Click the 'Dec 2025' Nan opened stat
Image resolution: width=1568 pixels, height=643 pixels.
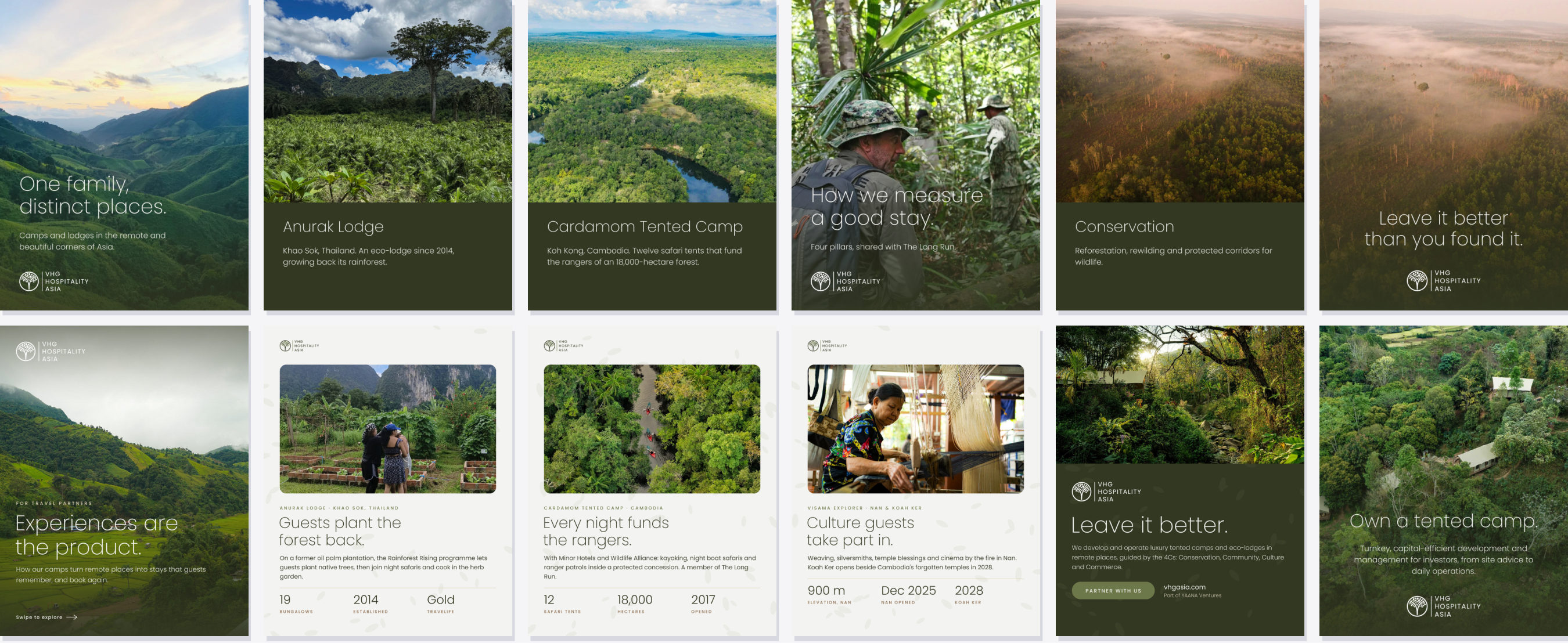[x=908, y=591]
